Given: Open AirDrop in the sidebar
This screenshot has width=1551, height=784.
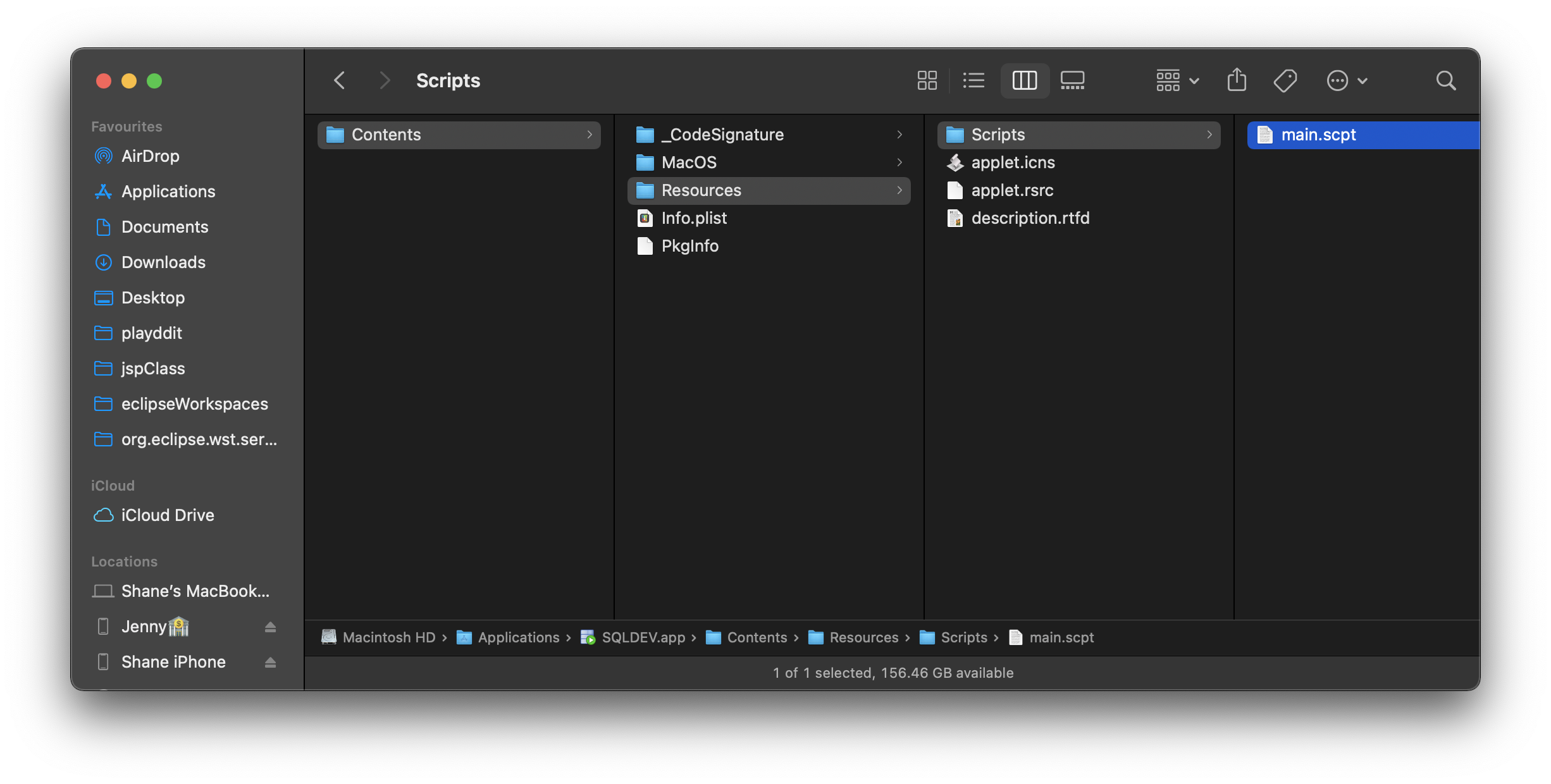Looking at the screenshot, I should (x=150, y=156).
